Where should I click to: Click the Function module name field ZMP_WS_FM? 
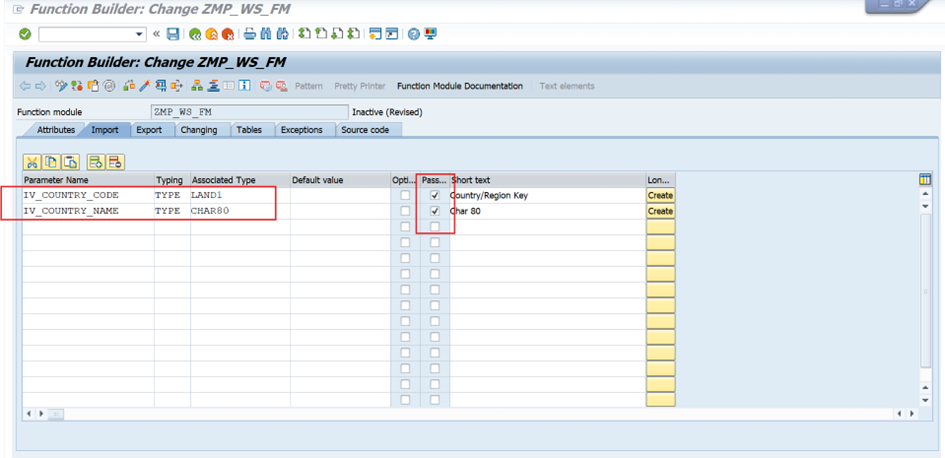[250, 112]
